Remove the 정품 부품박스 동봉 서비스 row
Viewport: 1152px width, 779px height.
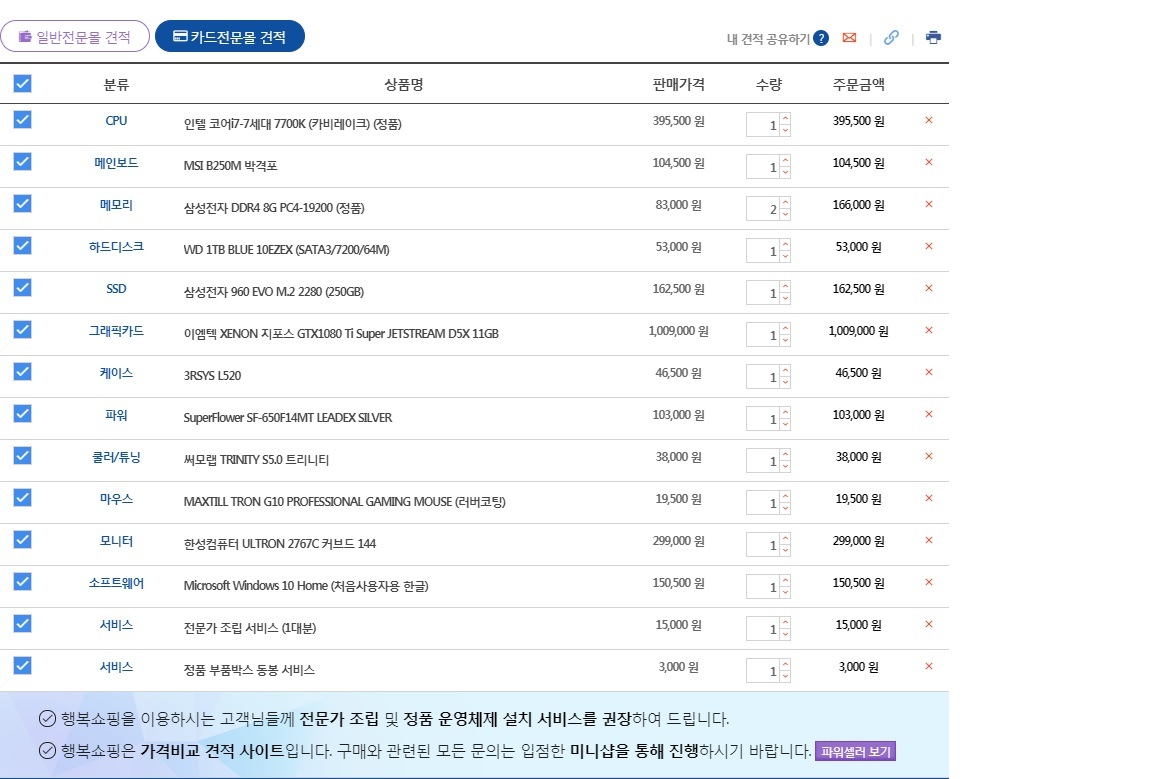pyautogui.click(x=929, y=666)
